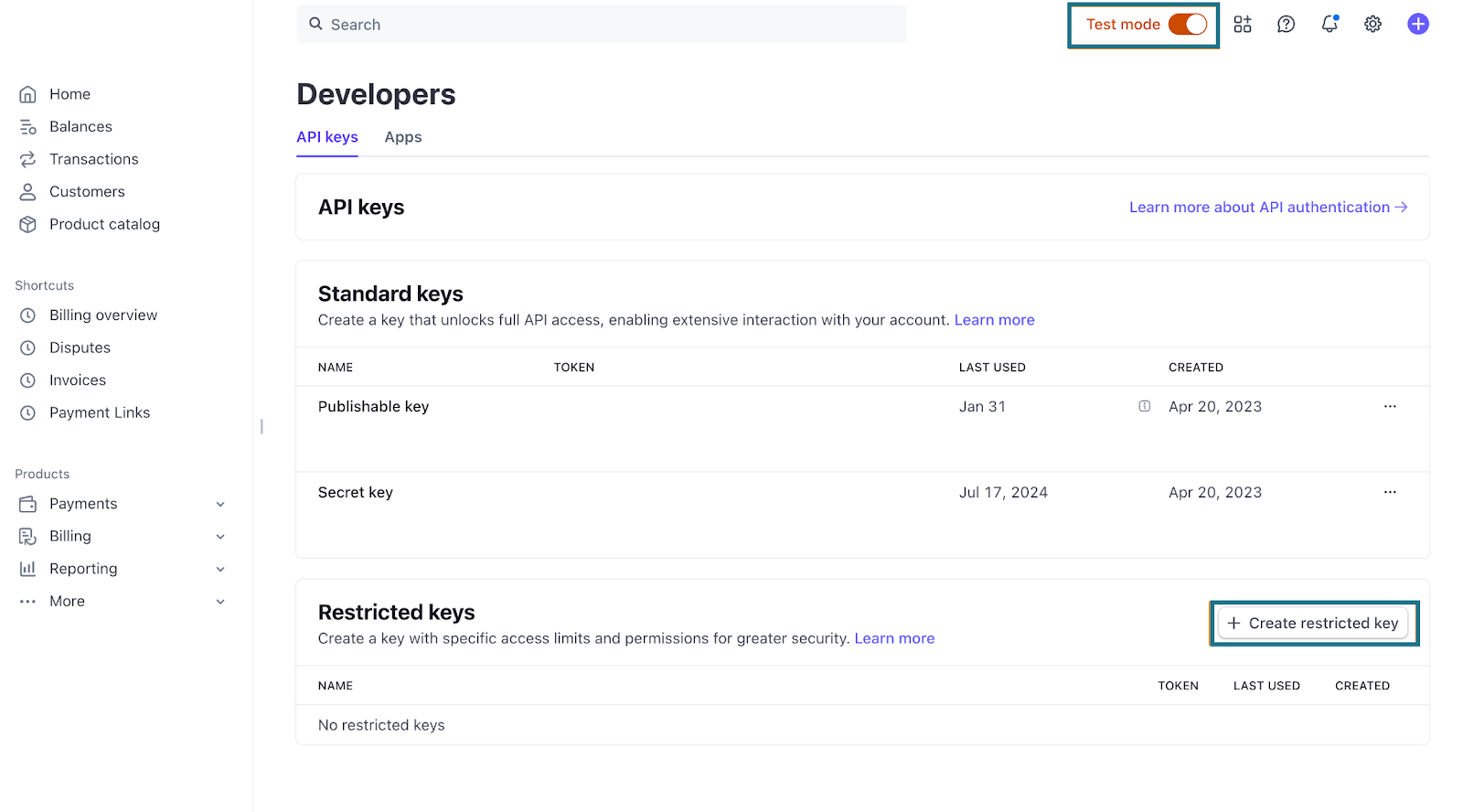Open Balances page
The width and height of the screenshot is (1463, 812).
(x=80, y=127)
